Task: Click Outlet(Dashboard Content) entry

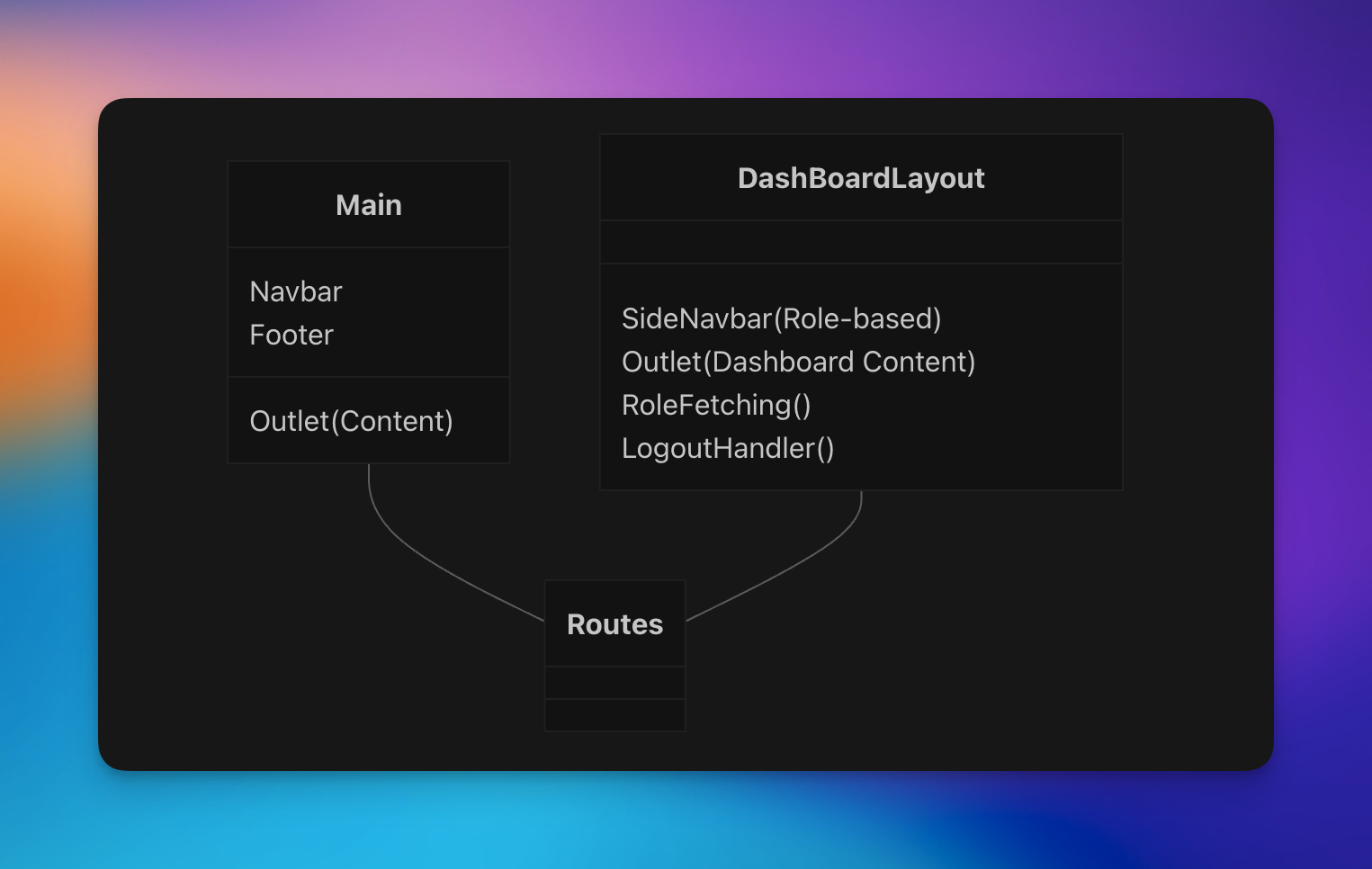Action: pyautogui.click(x=799, y=362)
